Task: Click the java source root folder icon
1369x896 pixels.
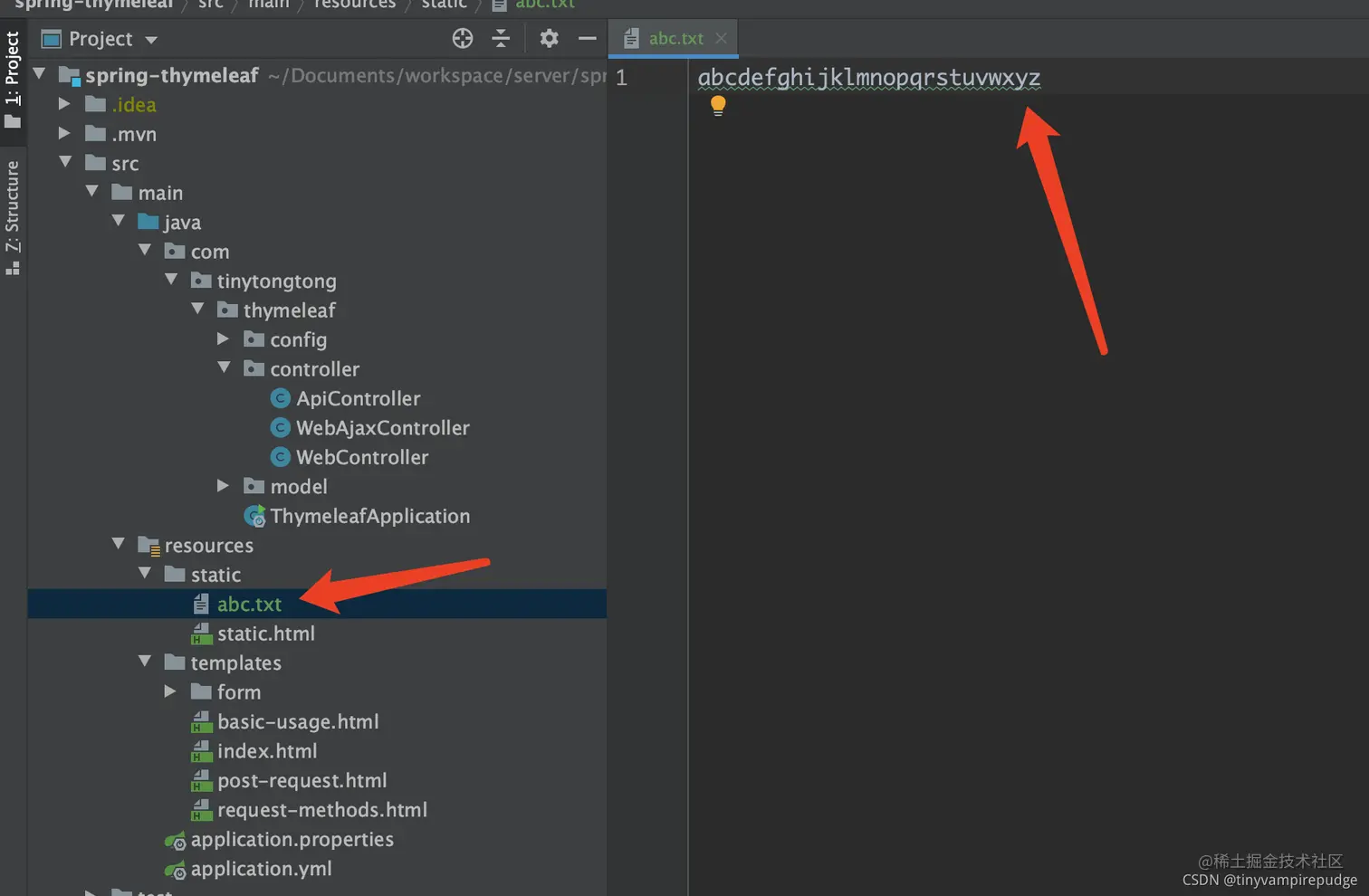Action: [148, 222]
